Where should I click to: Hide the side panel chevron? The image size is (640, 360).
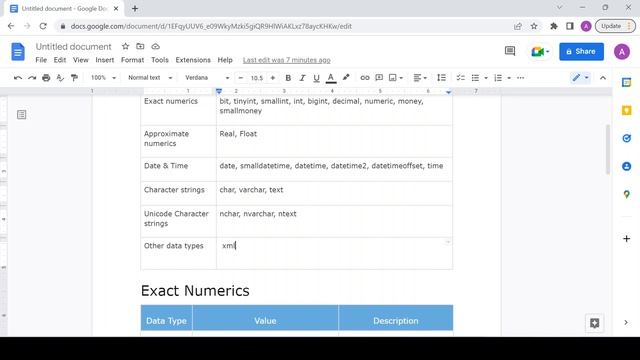click(626, 322)
